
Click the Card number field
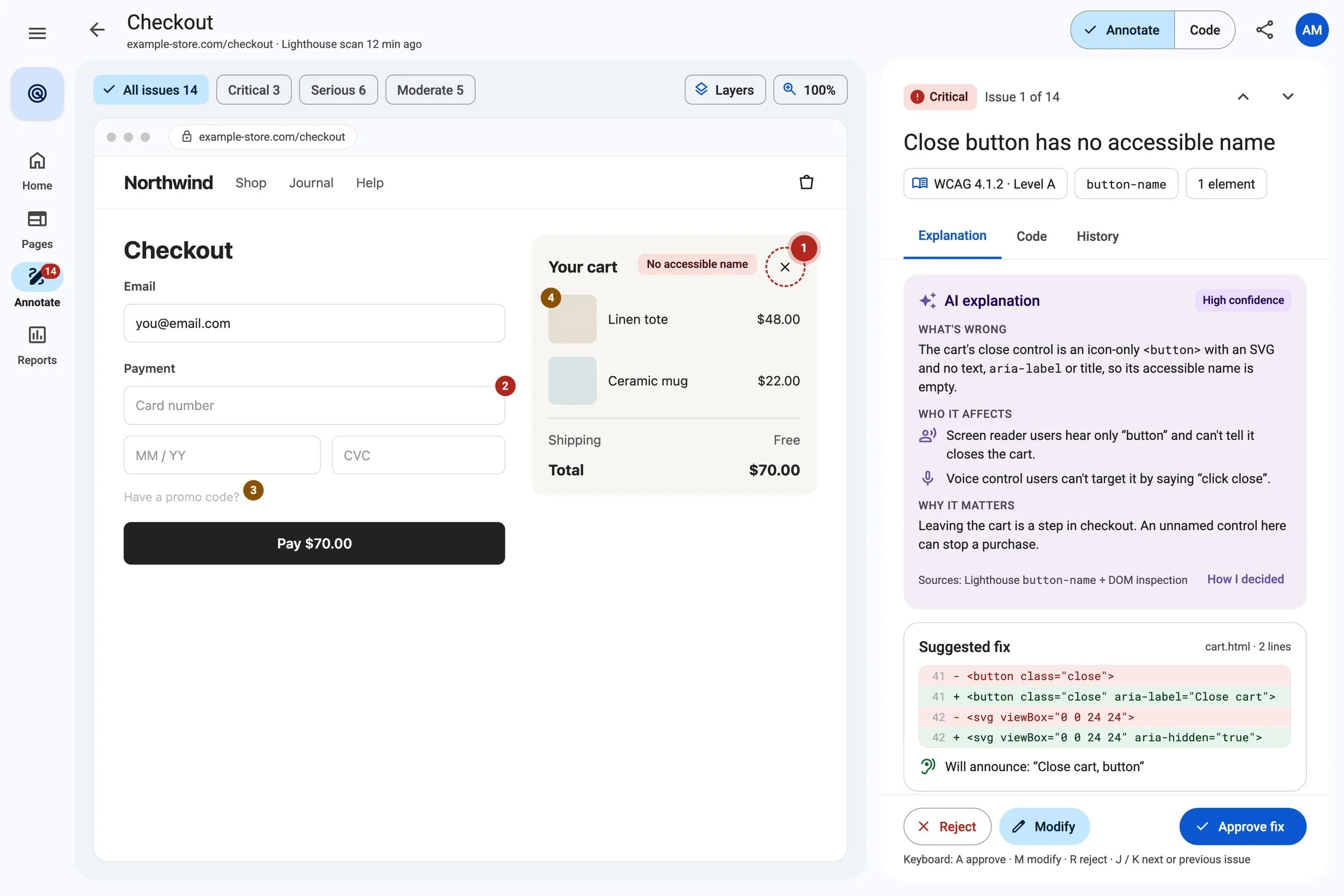314,405
